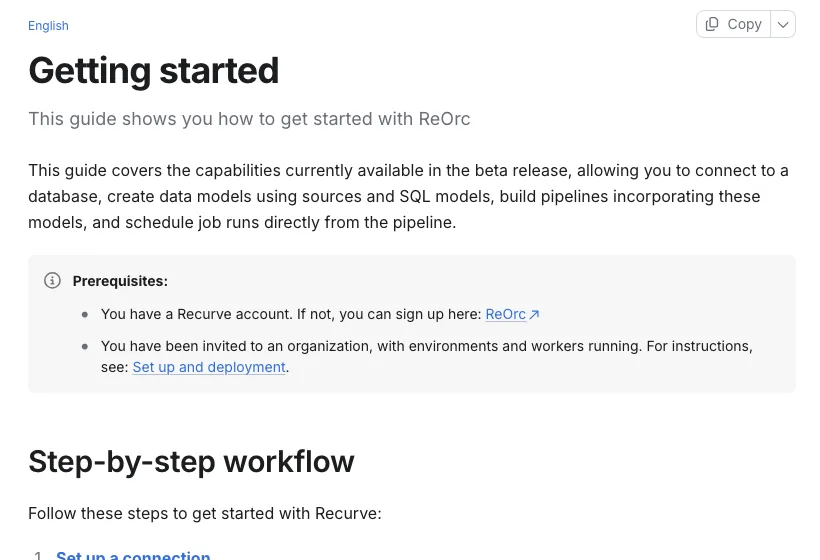Click the Prerequisites: label

120,281
